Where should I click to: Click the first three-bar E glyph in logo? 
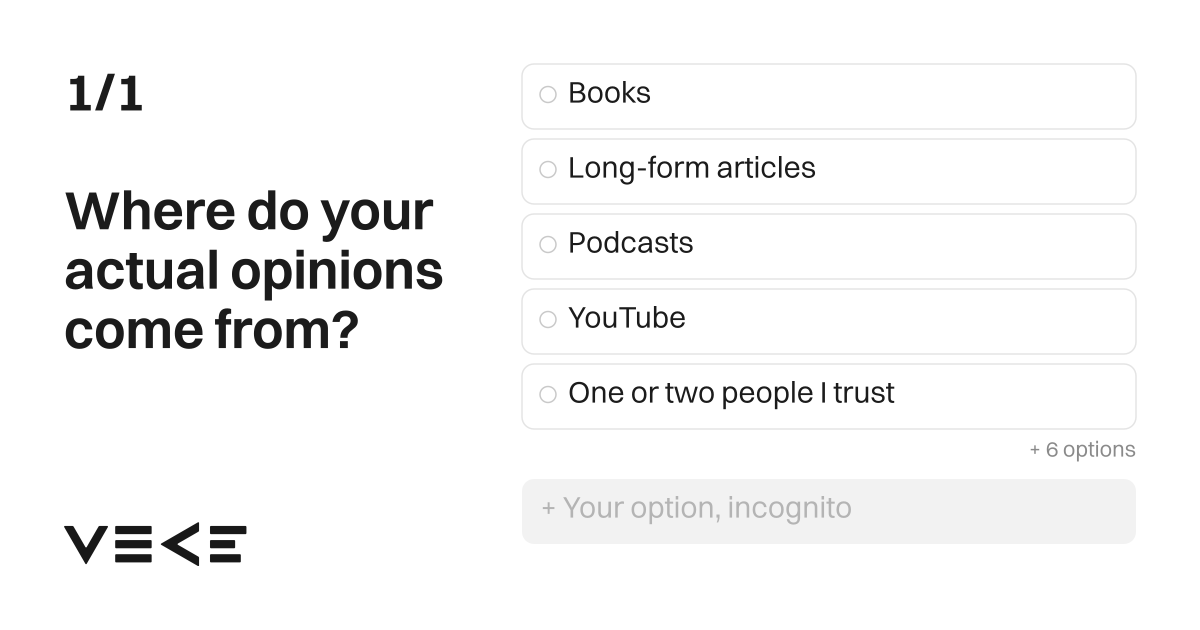133,544
